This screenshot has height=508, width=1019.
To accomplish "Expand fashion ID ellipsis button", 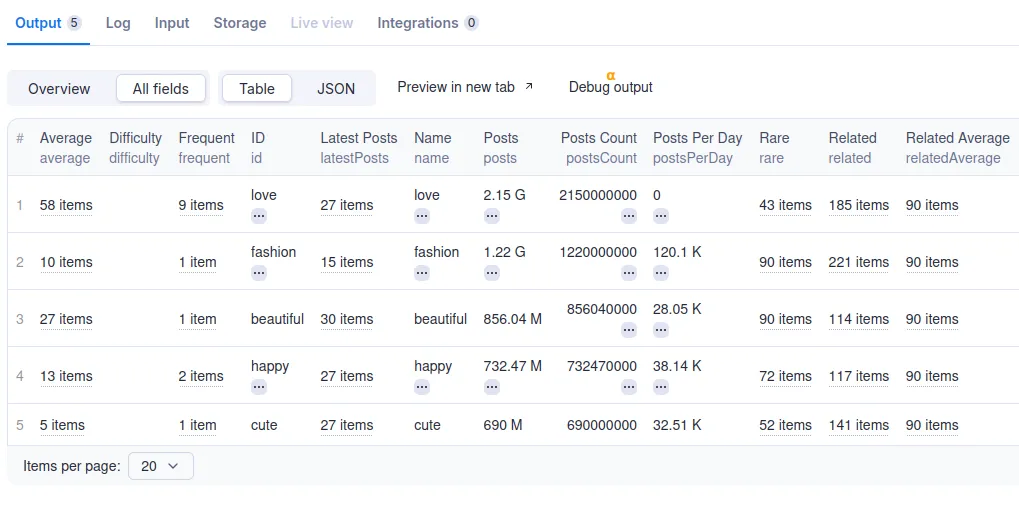I will click(259, 273).
